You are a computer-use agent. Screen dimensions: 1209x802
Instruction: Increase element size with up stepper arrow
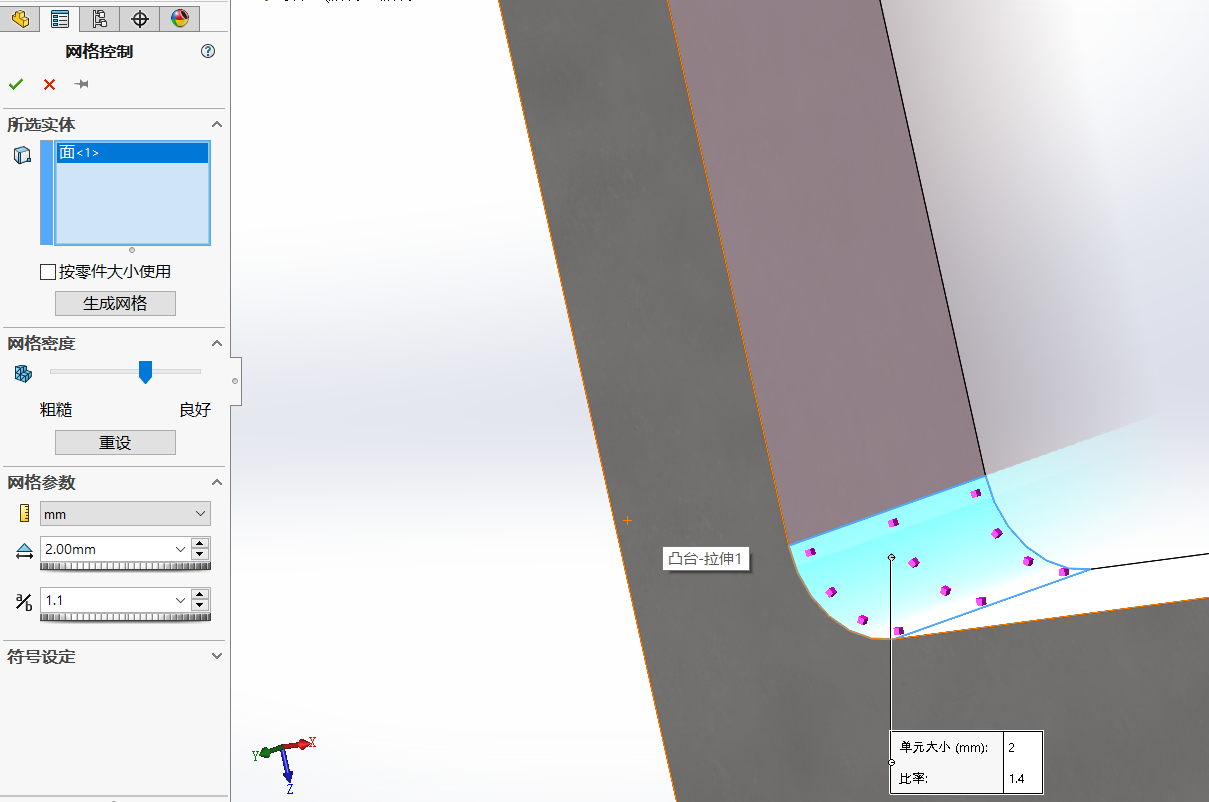click(201, 544)
